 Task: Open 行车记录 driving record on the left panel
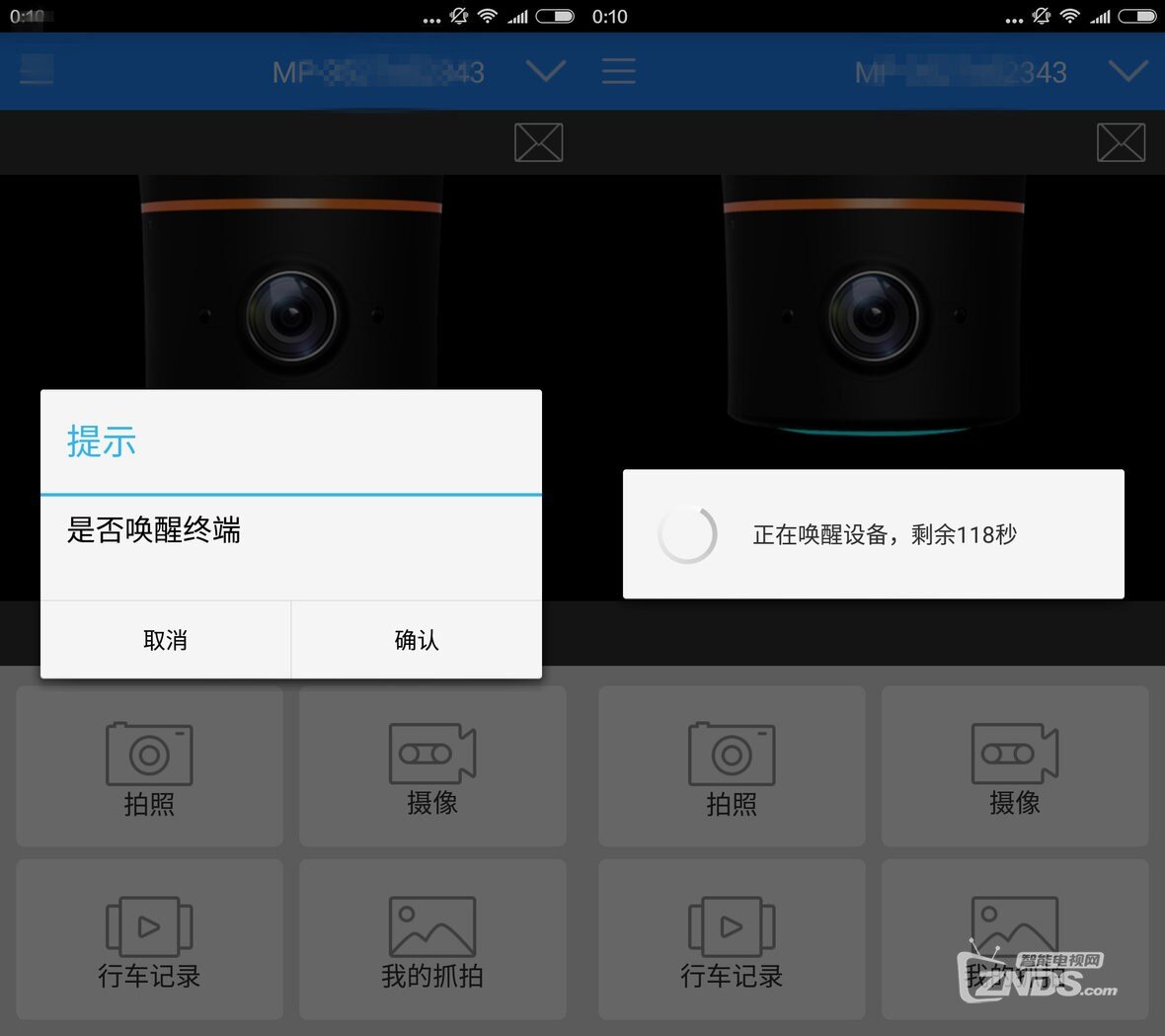point(148,938)
